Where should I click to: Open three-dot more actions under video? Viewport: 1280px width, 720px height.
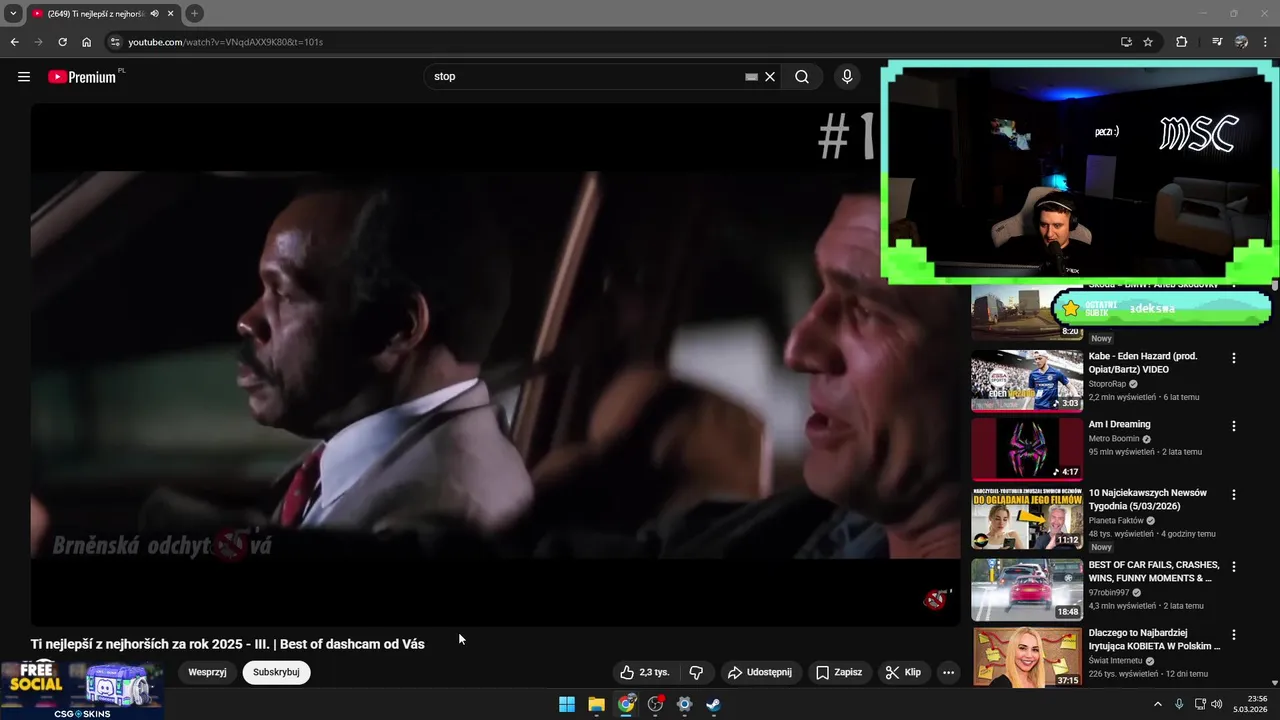[948, 672]
